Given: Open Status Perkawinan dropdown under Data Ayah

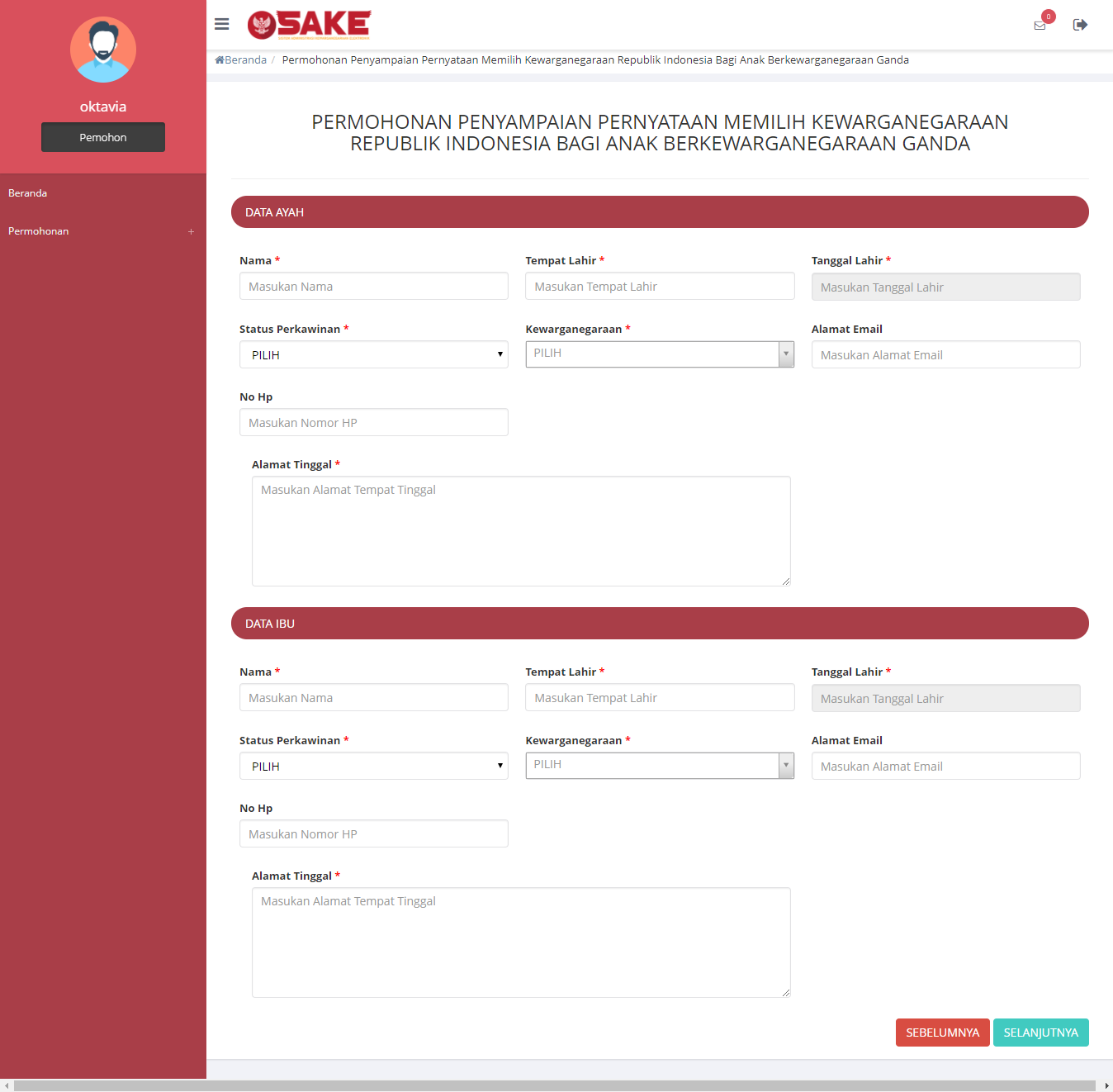Looking at the screenshot, I should coord(373,355).
